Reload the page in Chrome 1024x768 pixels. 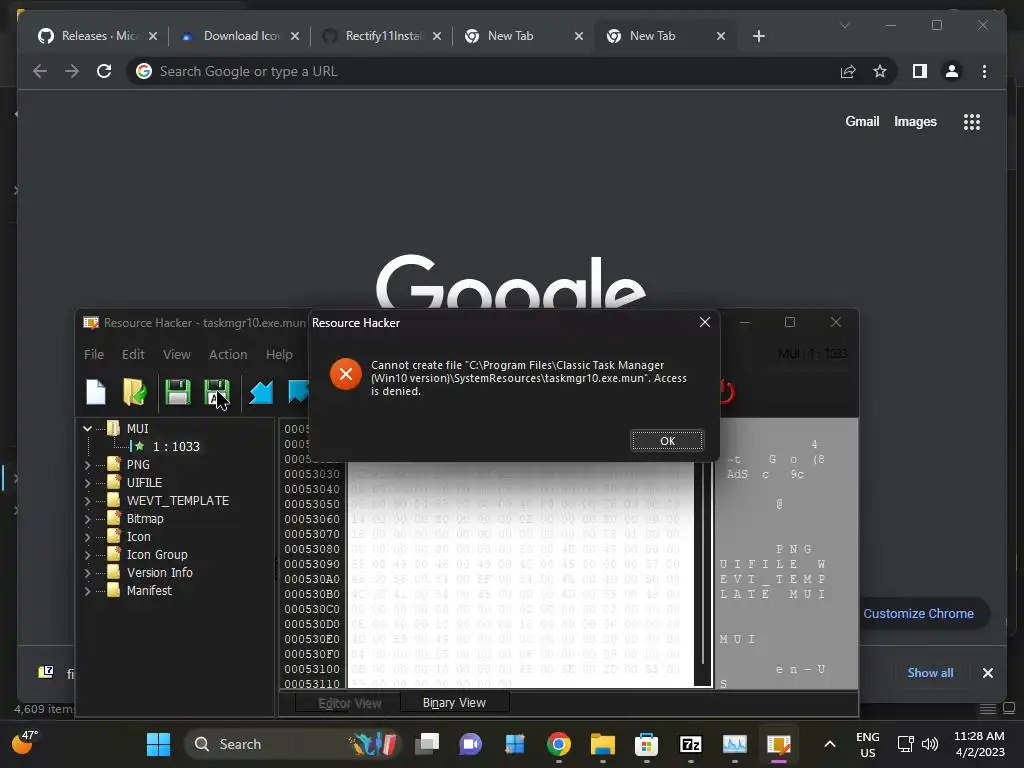tap(104, 71)
